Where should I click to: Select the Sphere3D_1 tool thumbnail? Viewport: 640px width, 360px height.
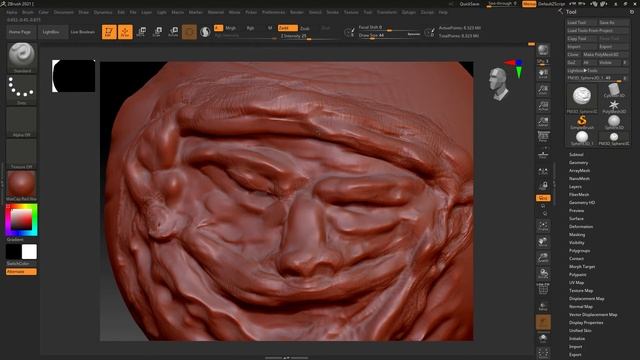(582, 138)
